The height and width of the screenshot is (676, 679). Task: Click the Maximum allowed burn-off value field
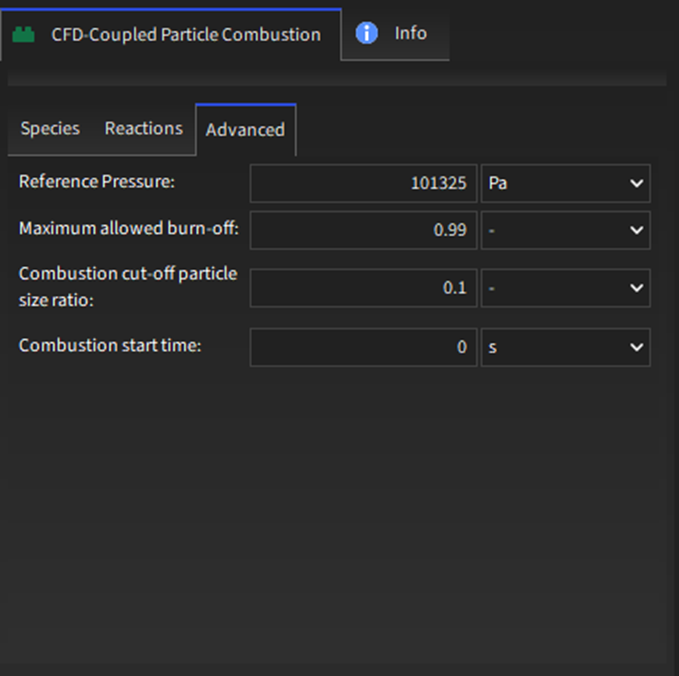(x=363, y=230)
